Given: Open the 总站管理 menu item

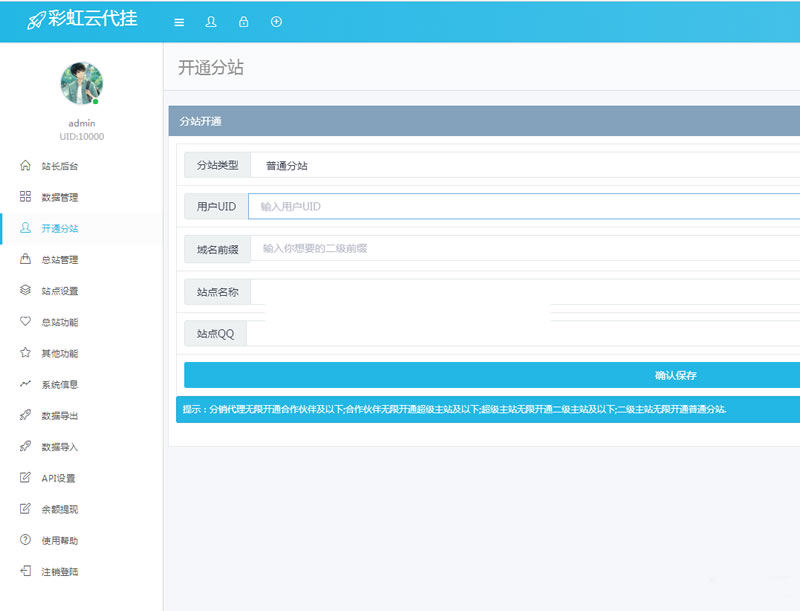Looking at the screenshot, I should [x=82, y=260].
